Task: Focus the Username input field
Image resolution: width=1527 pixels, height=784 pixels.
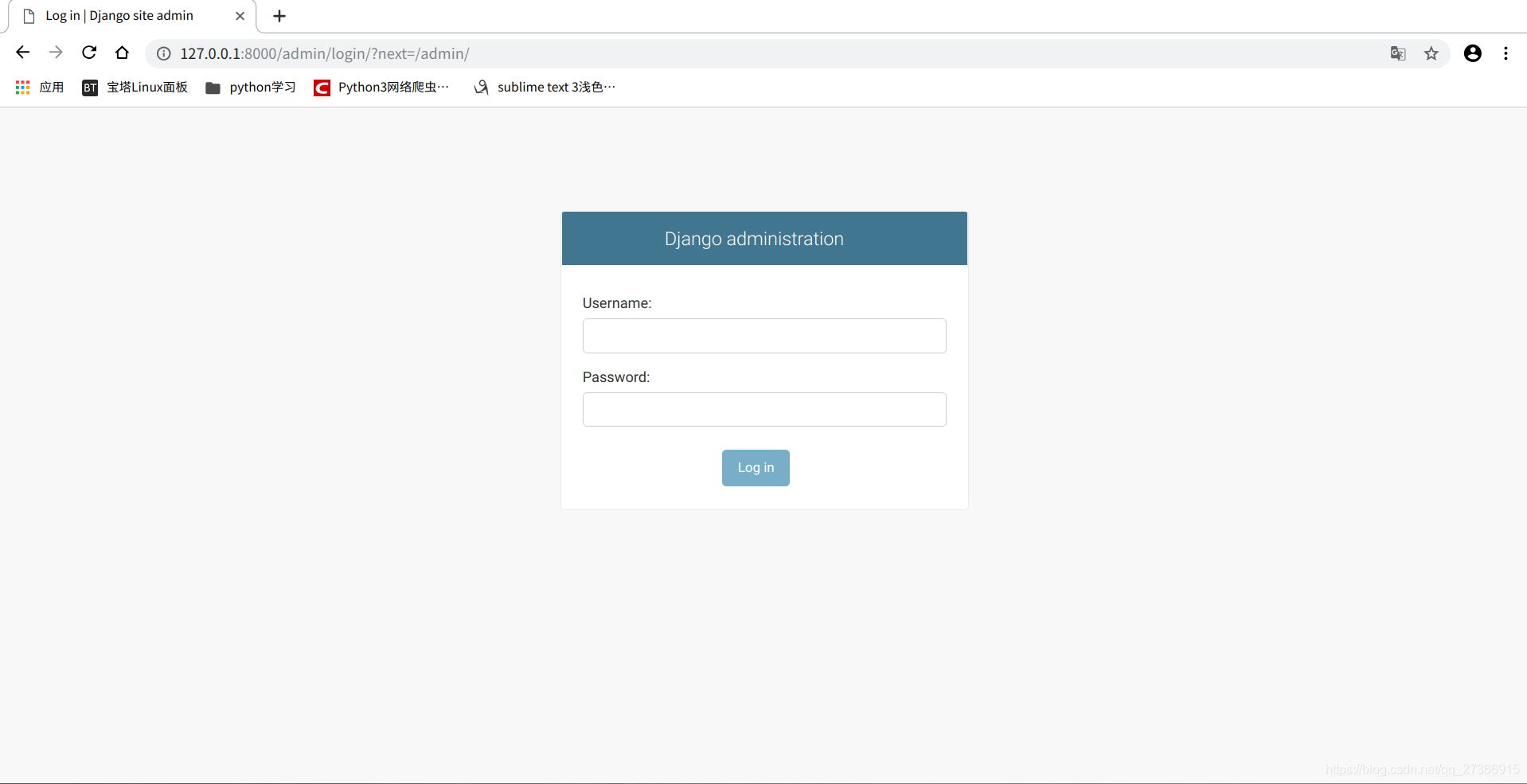Action: click(764, 336)
